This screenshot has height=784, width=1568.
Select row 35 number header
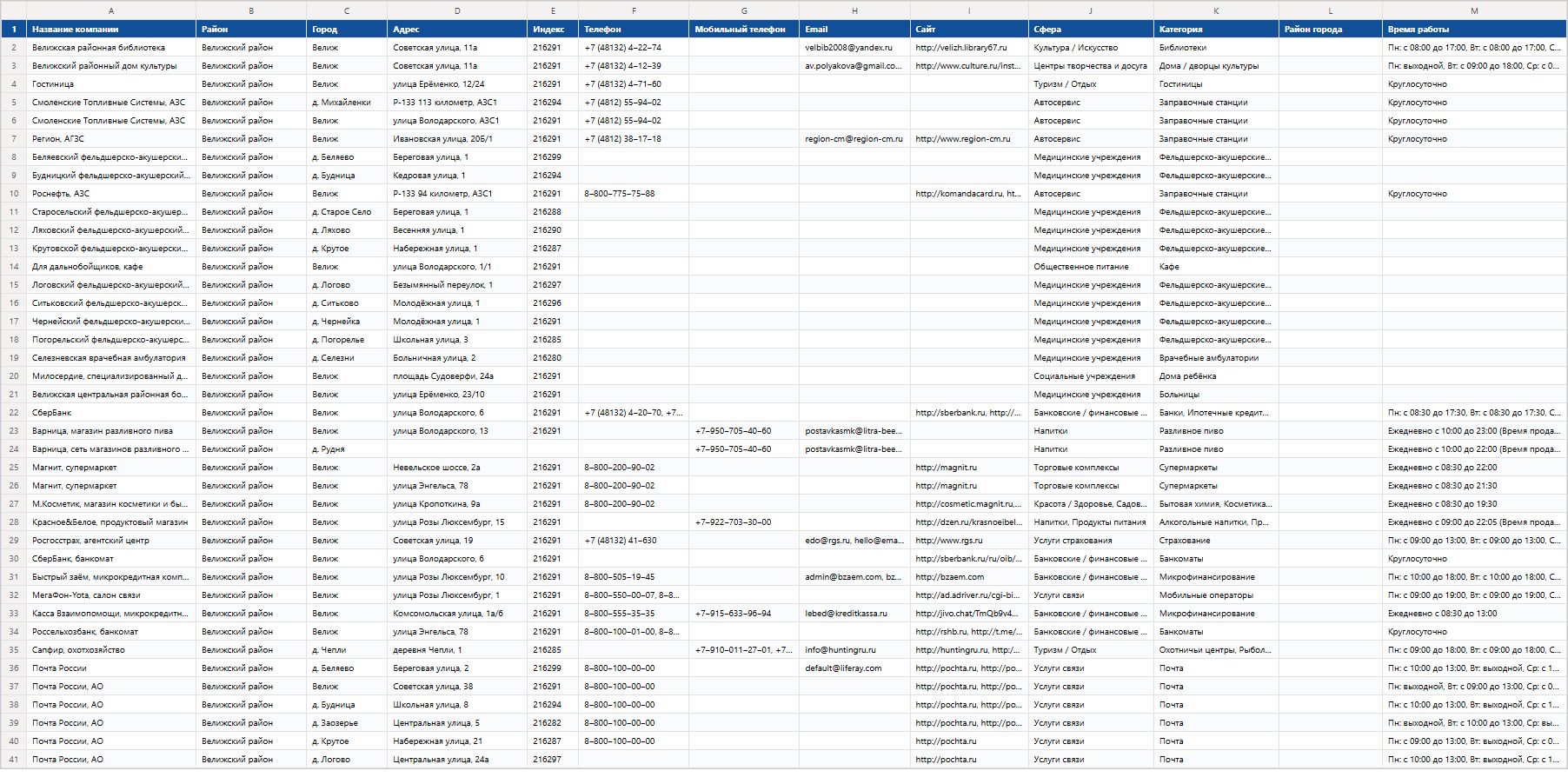(13, 650)
